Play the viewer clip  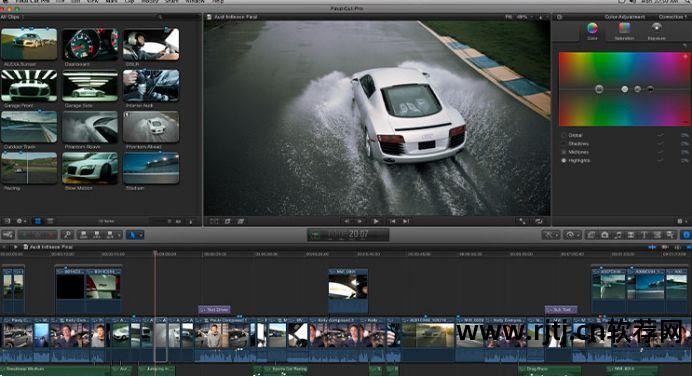376,221
